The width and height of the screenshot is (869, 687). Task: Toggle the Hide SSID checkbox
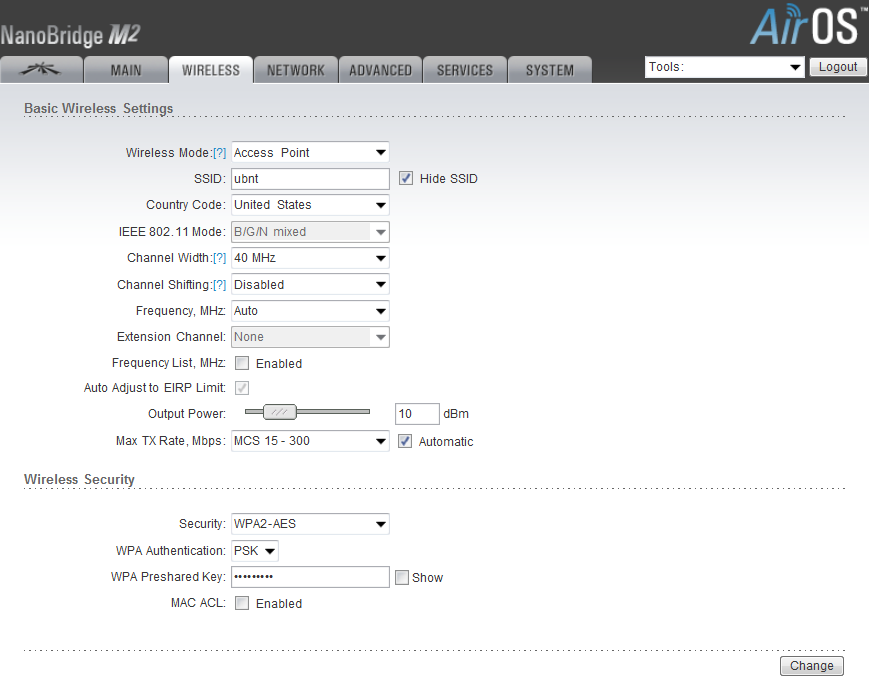(x=405, y=179)
